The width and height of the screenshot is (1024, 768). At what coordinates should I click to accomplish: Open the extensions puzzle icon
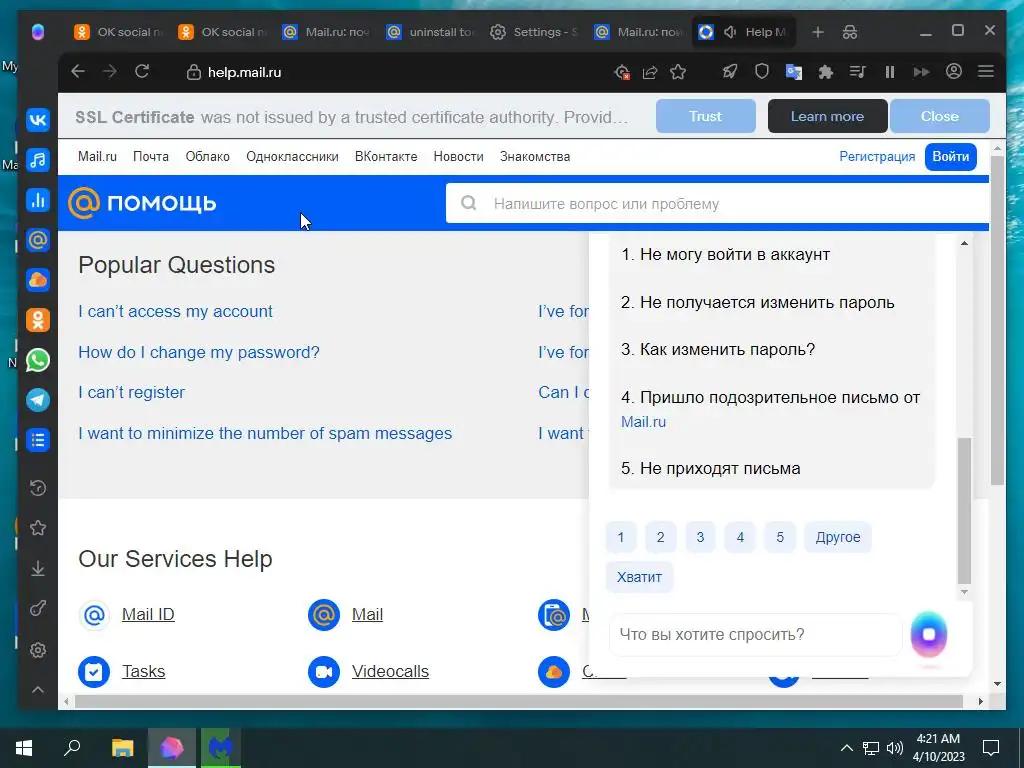tap(825, 72)
